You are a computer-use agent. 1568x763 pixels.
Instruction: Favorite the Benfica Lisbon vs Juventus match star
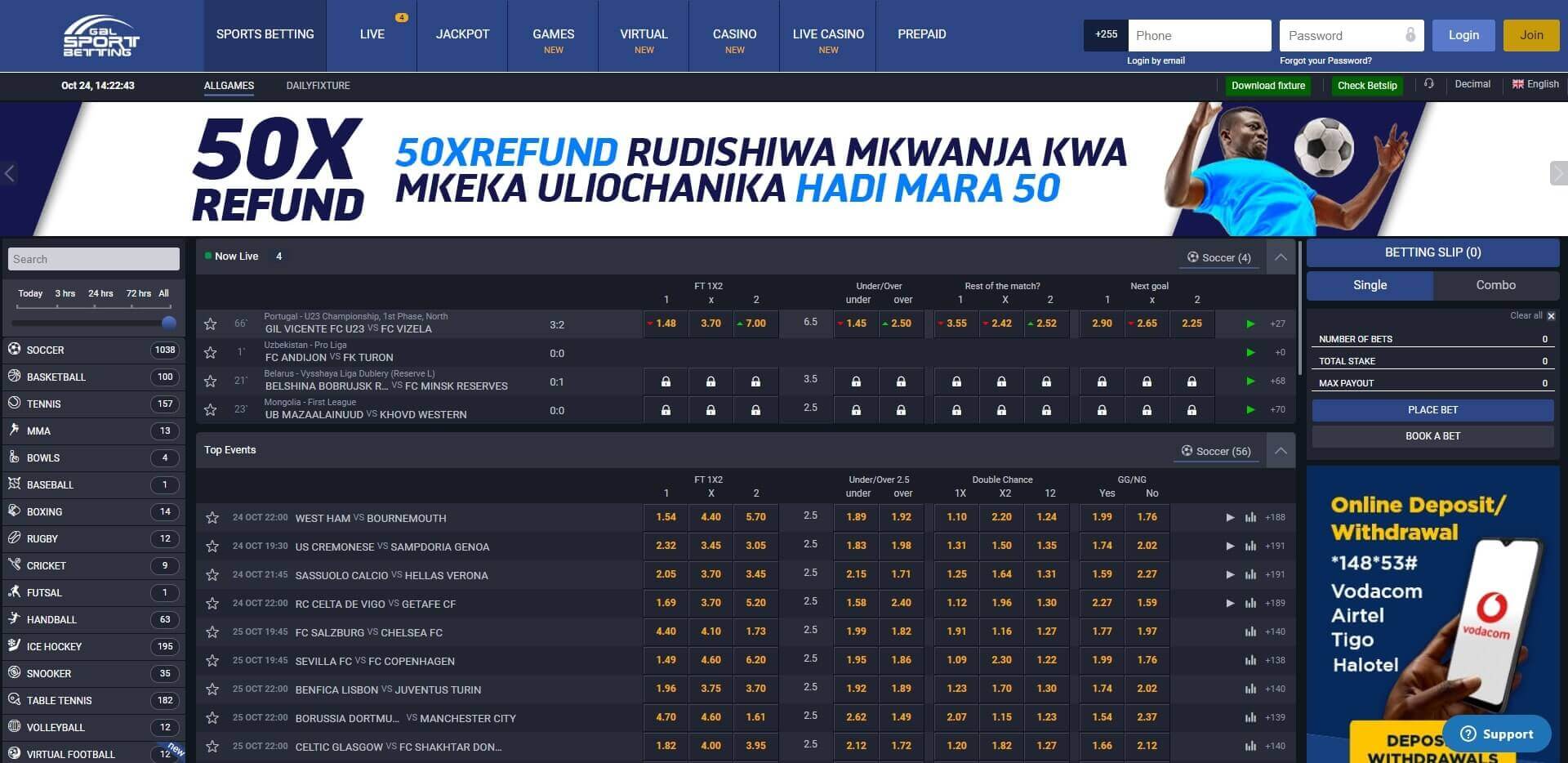[213, 689]
